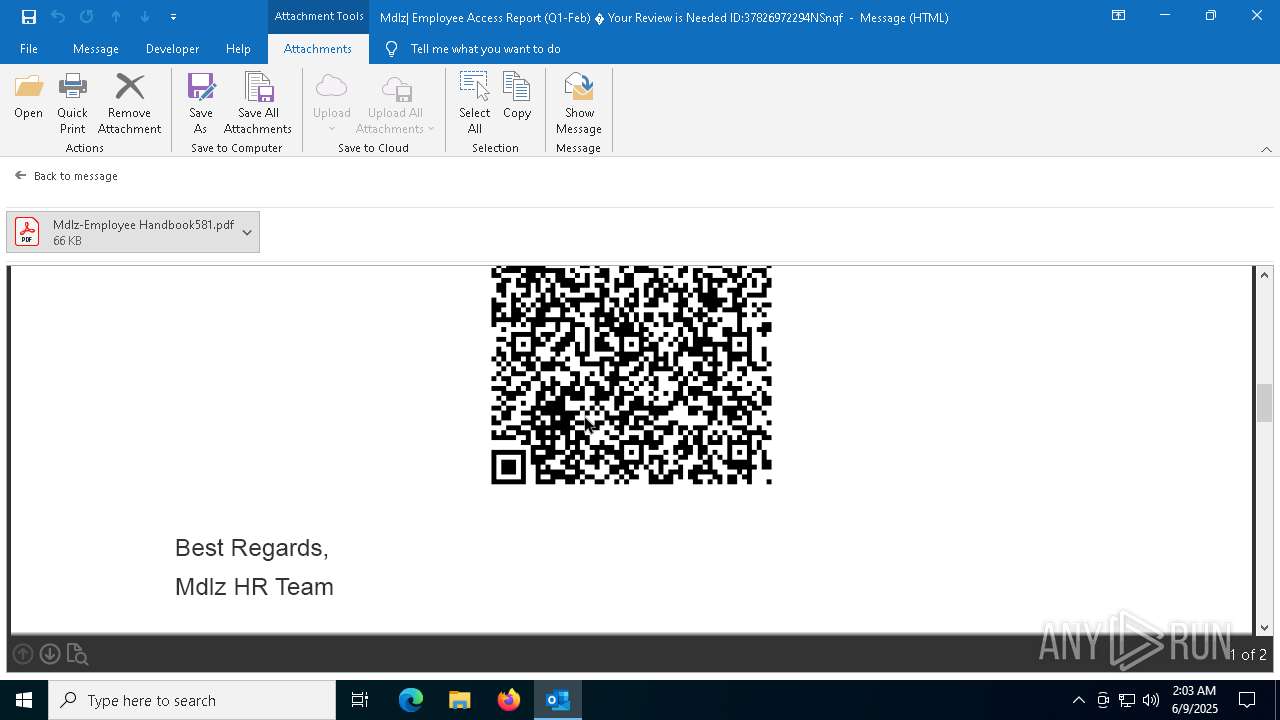Image resolution: width=1280 pixels, height=720 pixels.
Task: Click Back to message
Action: (x=67, y=176)
